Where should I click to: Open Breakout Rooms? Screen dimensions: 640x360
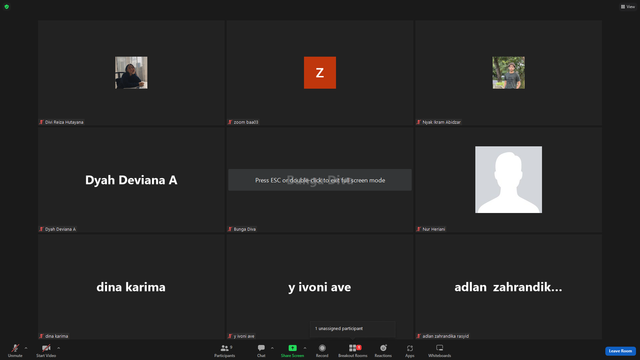click(353, 350)
